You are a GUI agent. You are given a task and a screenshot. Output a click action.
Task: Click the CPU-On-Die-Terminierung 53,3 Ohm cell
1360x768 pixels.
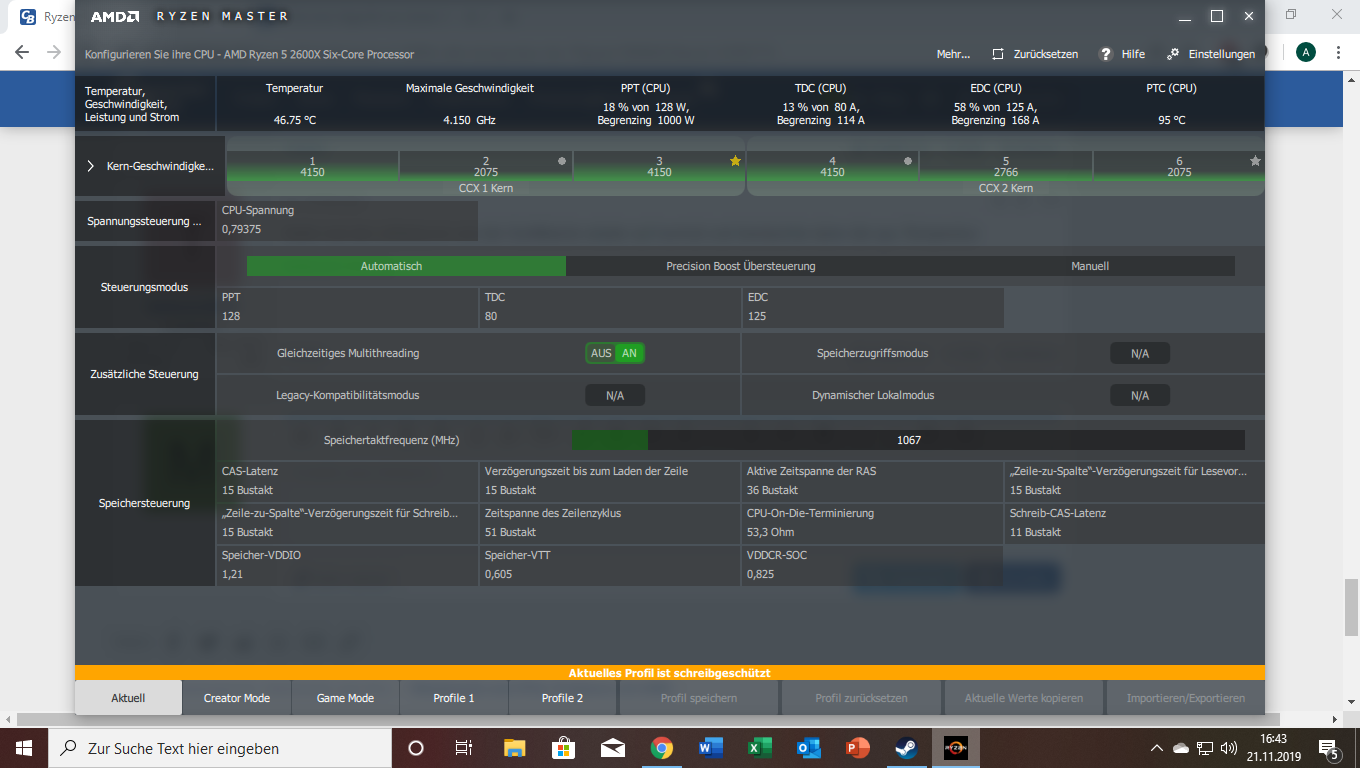[873, 523]
